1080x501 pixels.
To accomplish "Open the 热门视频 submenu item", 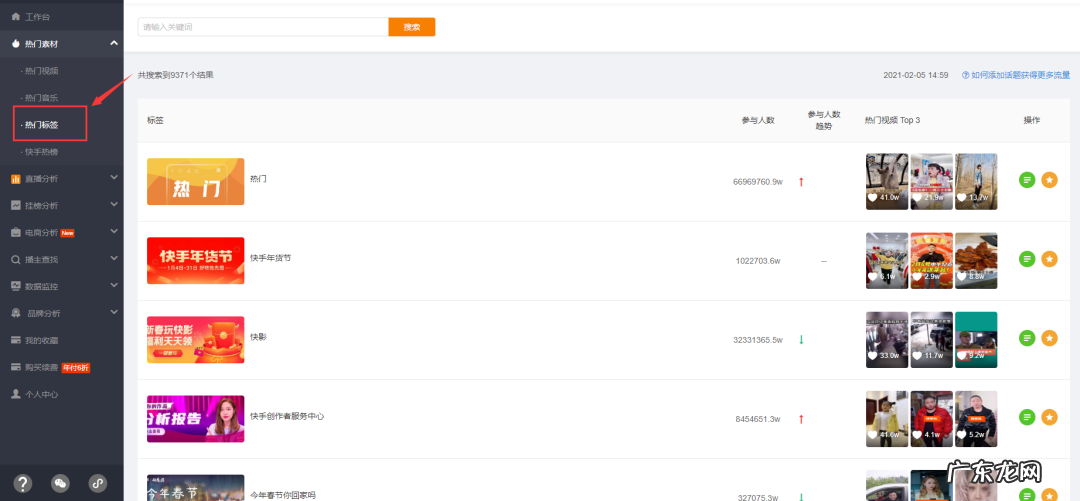I will point(41,71).
